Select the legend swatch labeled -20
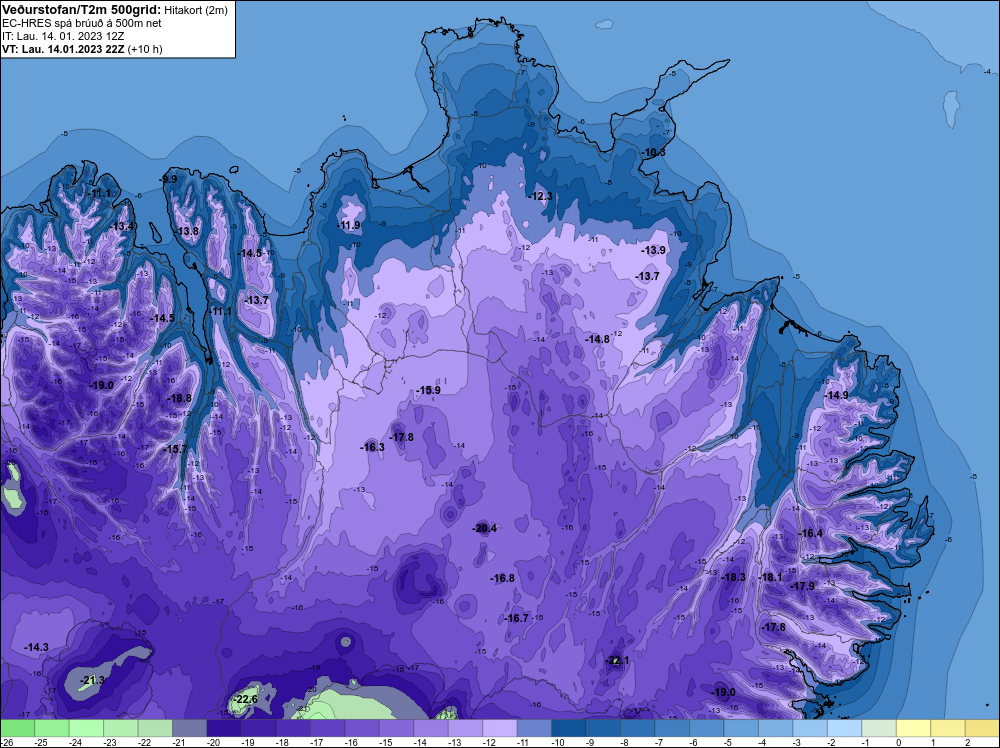This screenshot has width=1000, height=748. click(x=224, y=728)
